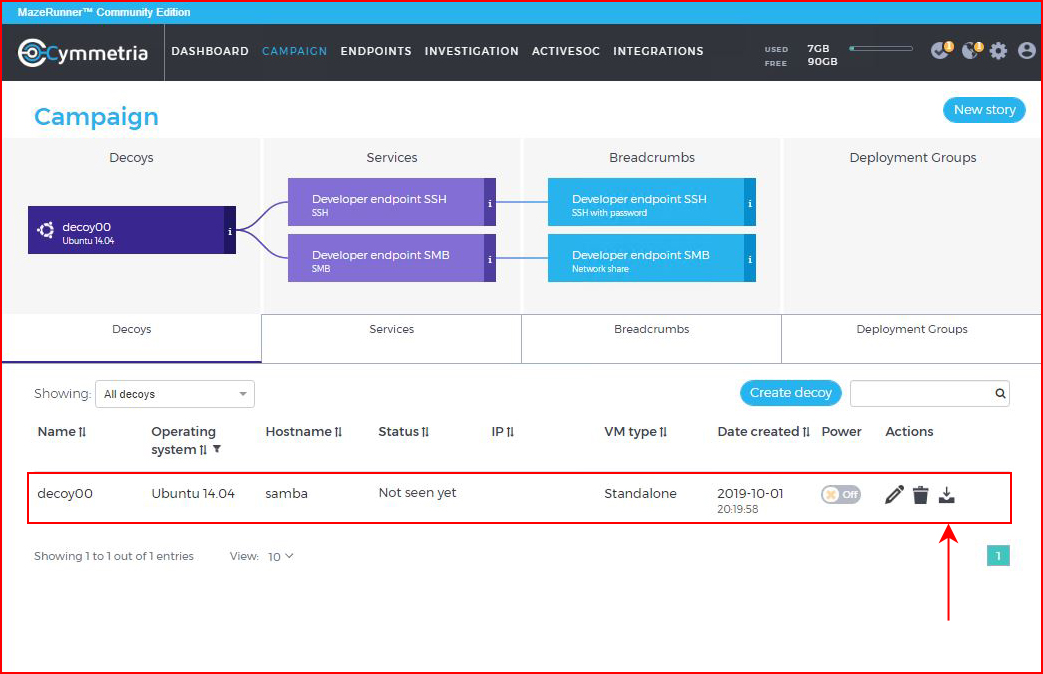Click info icon on SMB service node
Image resolution: width=1043 pixels, height=674 pixels.
(x=490, y=258)
